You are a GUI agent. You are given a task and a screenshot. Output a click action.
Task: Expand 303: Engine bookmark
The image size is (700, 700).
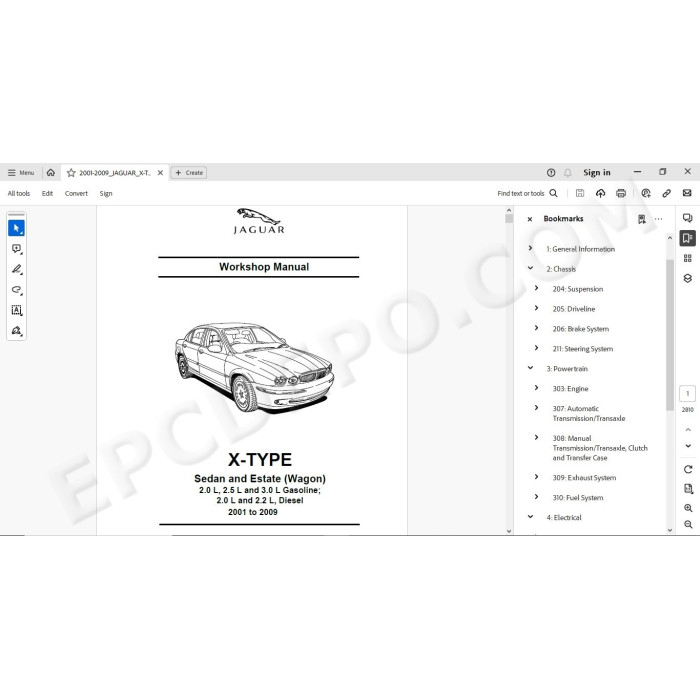[x=537, y=388]
